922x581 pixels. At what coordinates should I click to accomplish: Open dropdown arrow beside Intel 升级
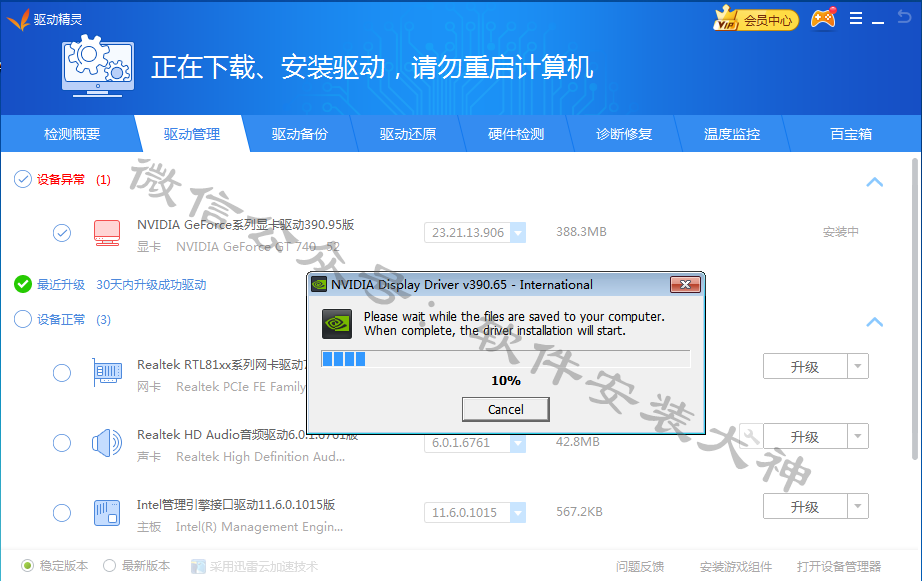coord(858,506)
